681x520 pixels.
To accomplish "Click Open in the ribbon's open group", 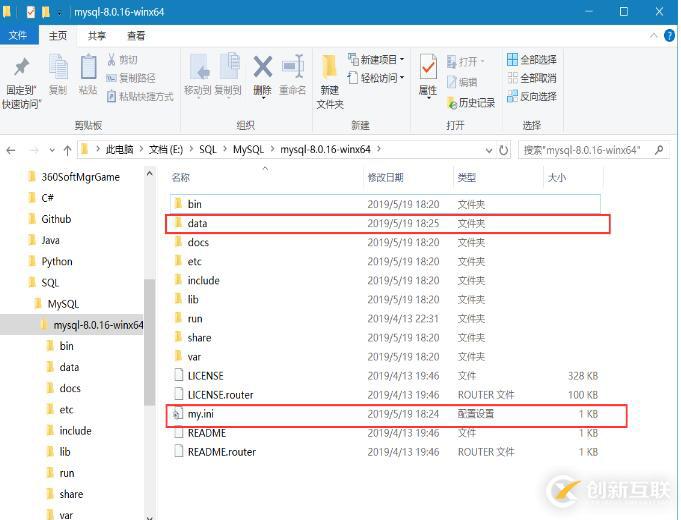I will [x=465, y=61].
